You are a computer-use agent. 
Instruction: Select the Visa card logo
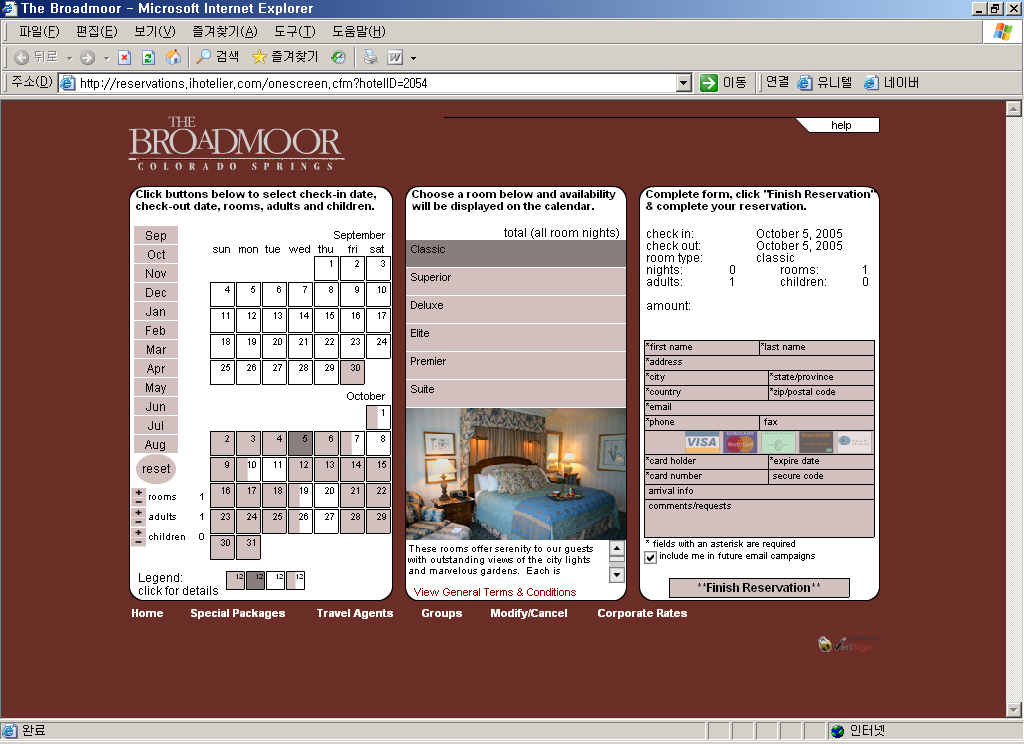[x=702, y=442]
